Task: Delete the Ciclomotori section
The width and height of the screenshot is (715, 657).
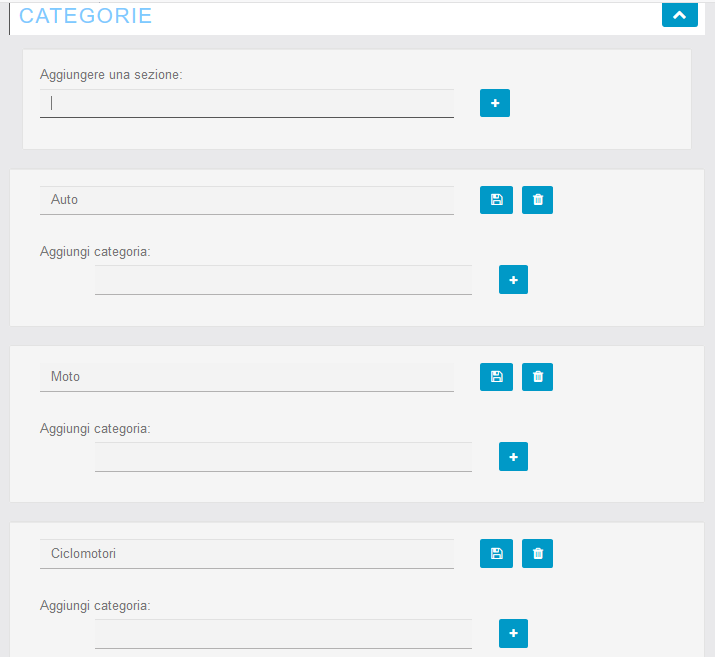Action: point(537,554)
